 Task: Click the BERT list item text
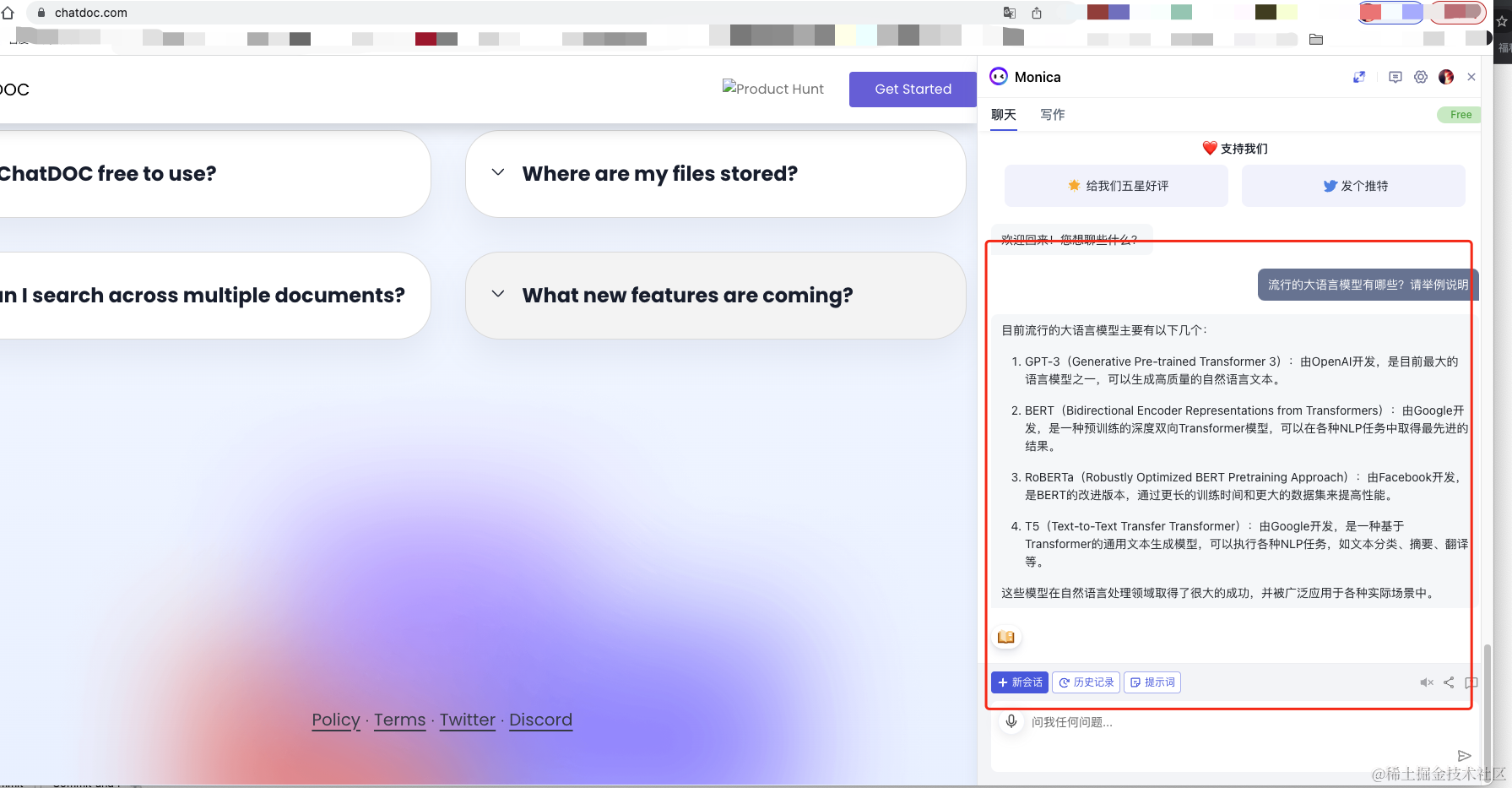(x=1246, y=428)
